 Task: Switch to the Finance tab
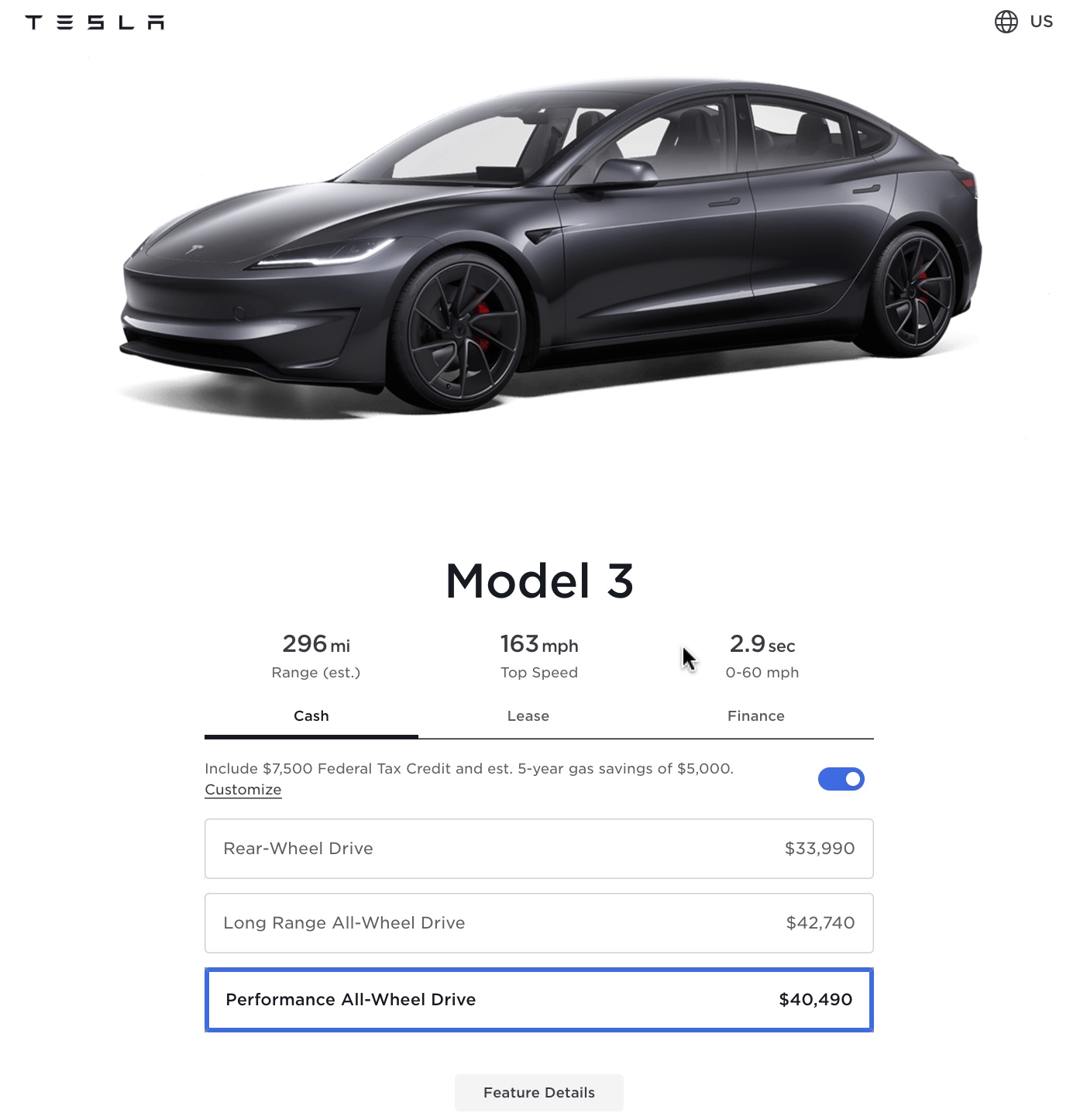[x=756, y=716]
